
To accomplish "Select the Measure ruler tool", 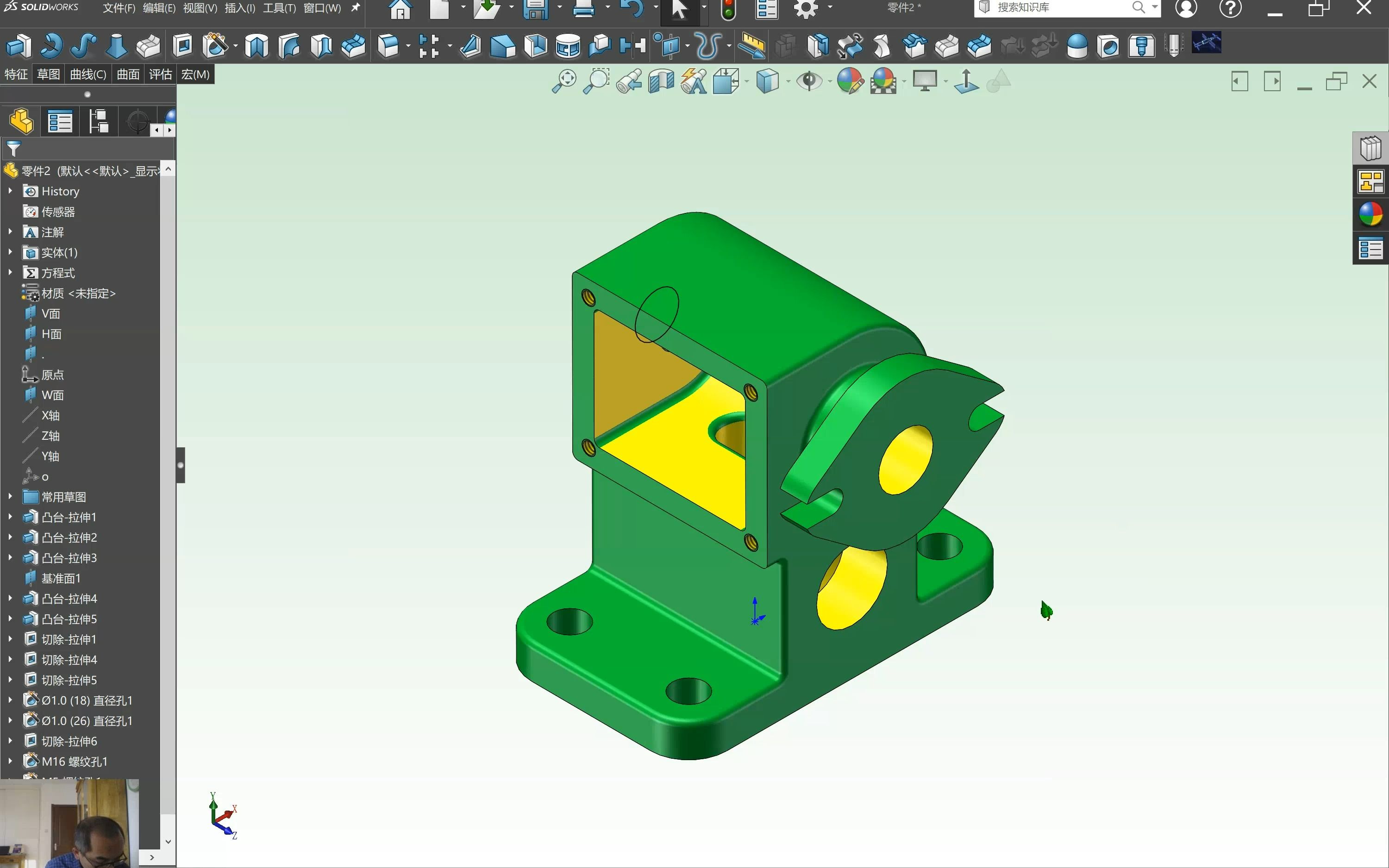I will [x=752, y=46].
